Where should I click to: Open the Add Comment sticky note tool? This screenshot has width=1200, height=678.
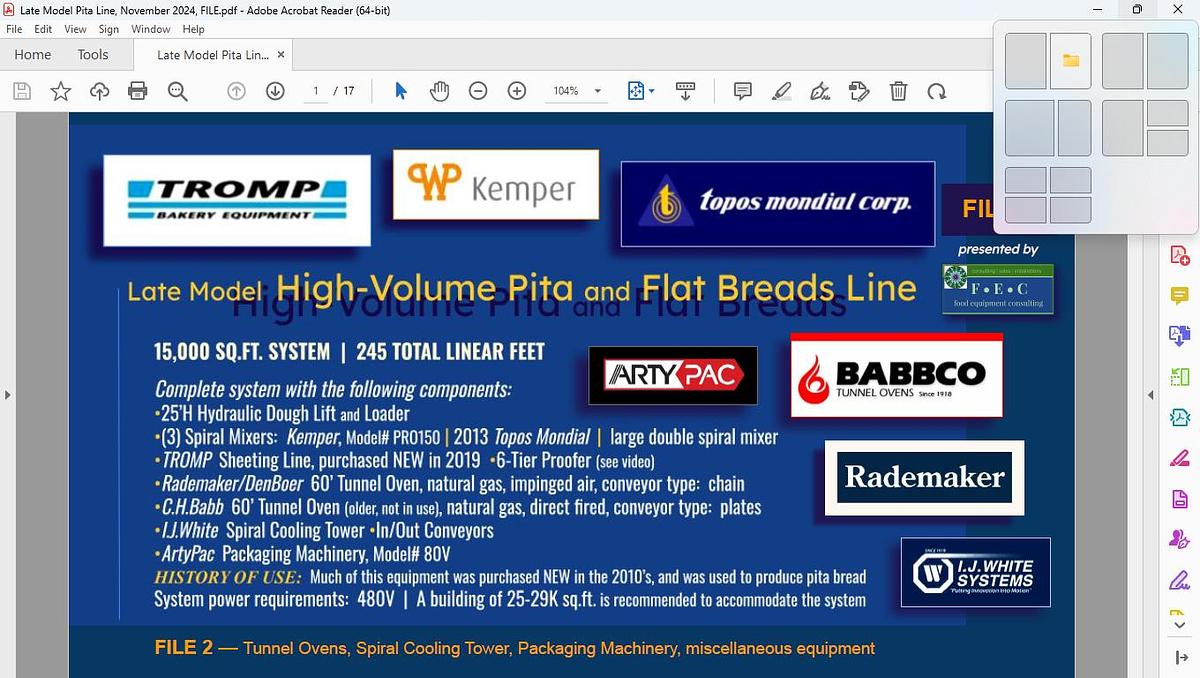(743, 91)
